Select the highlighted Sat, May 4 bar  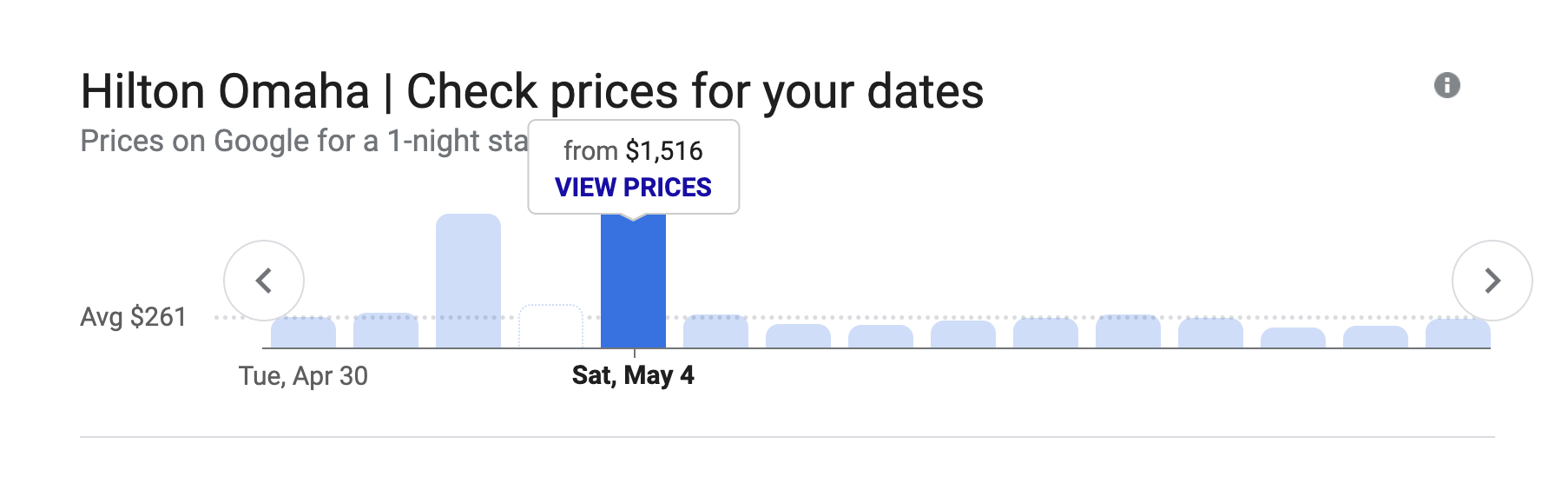pyautogui.click(x=633, y=287)
